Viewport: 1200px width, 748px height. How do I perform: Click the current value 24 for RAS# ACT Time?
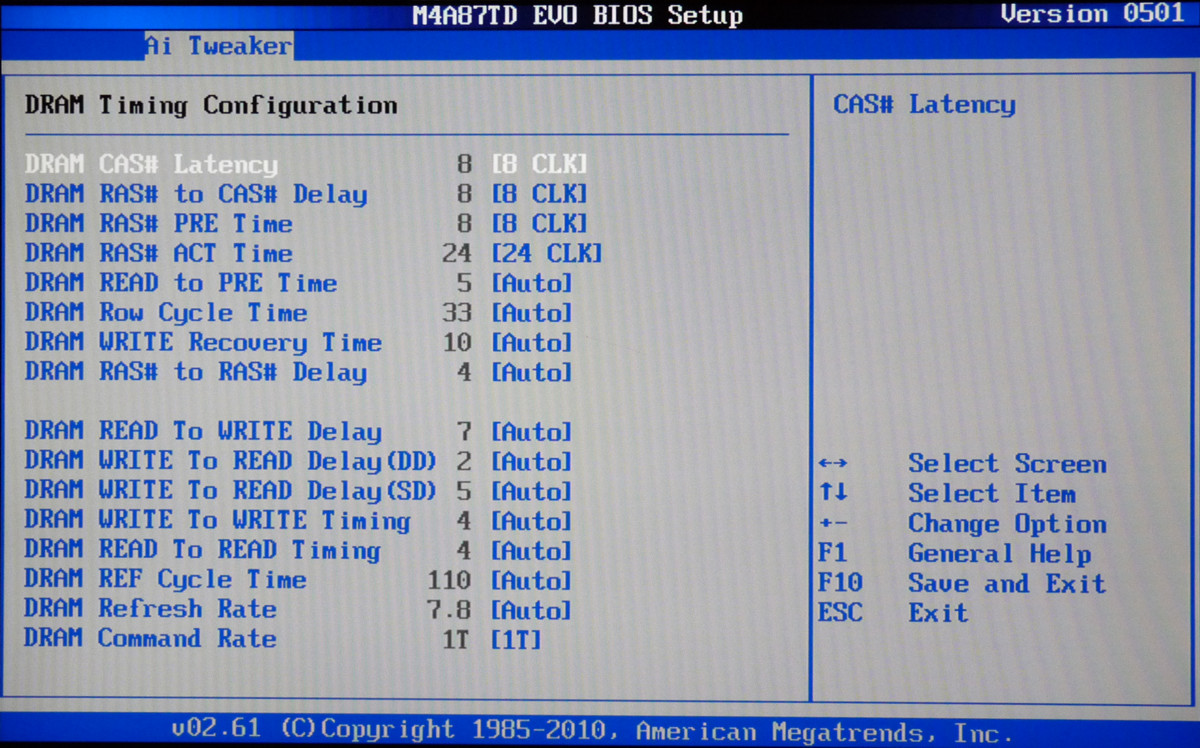click(x=456, y=253)
